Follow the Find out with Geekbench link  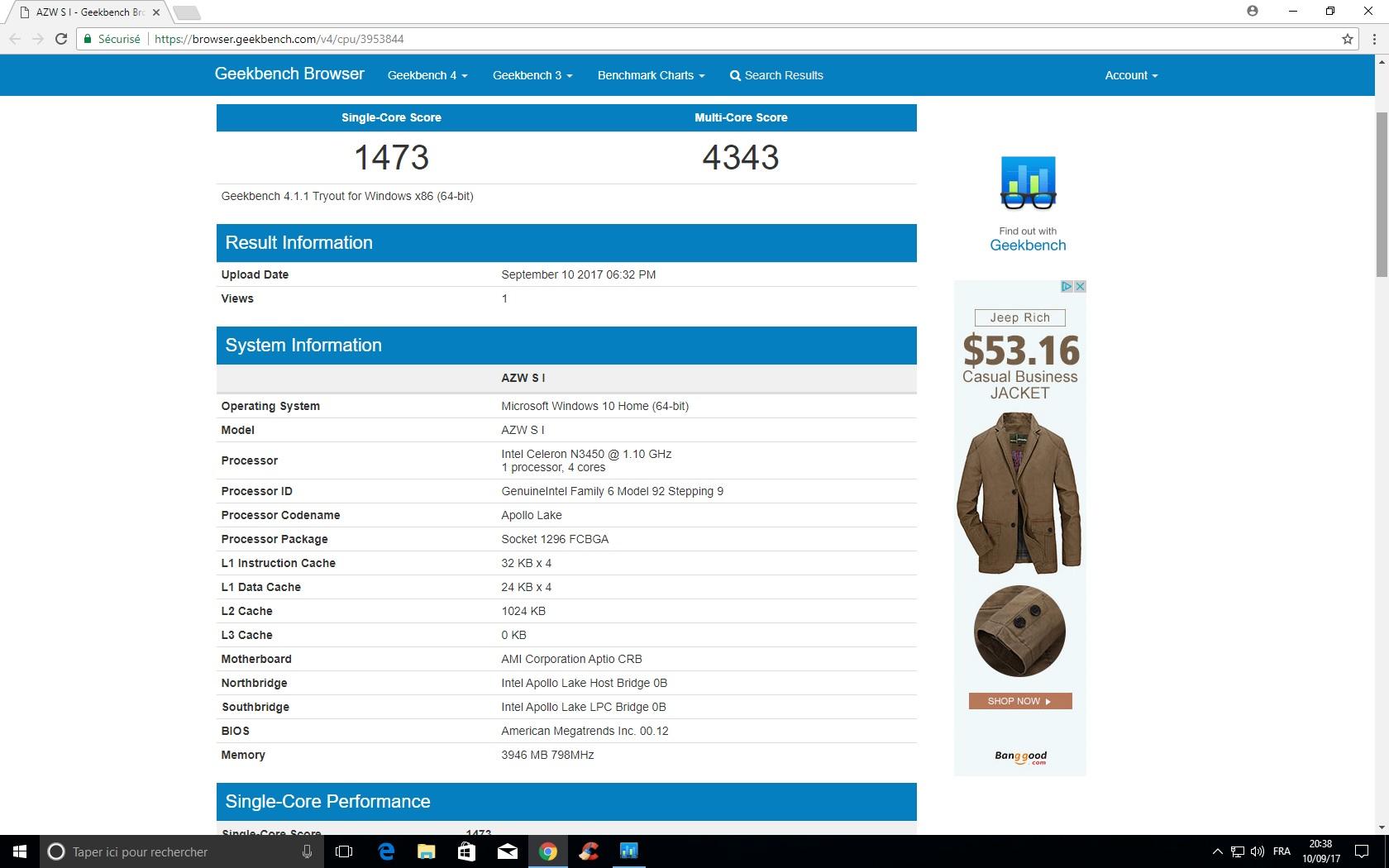point(1028,239)
